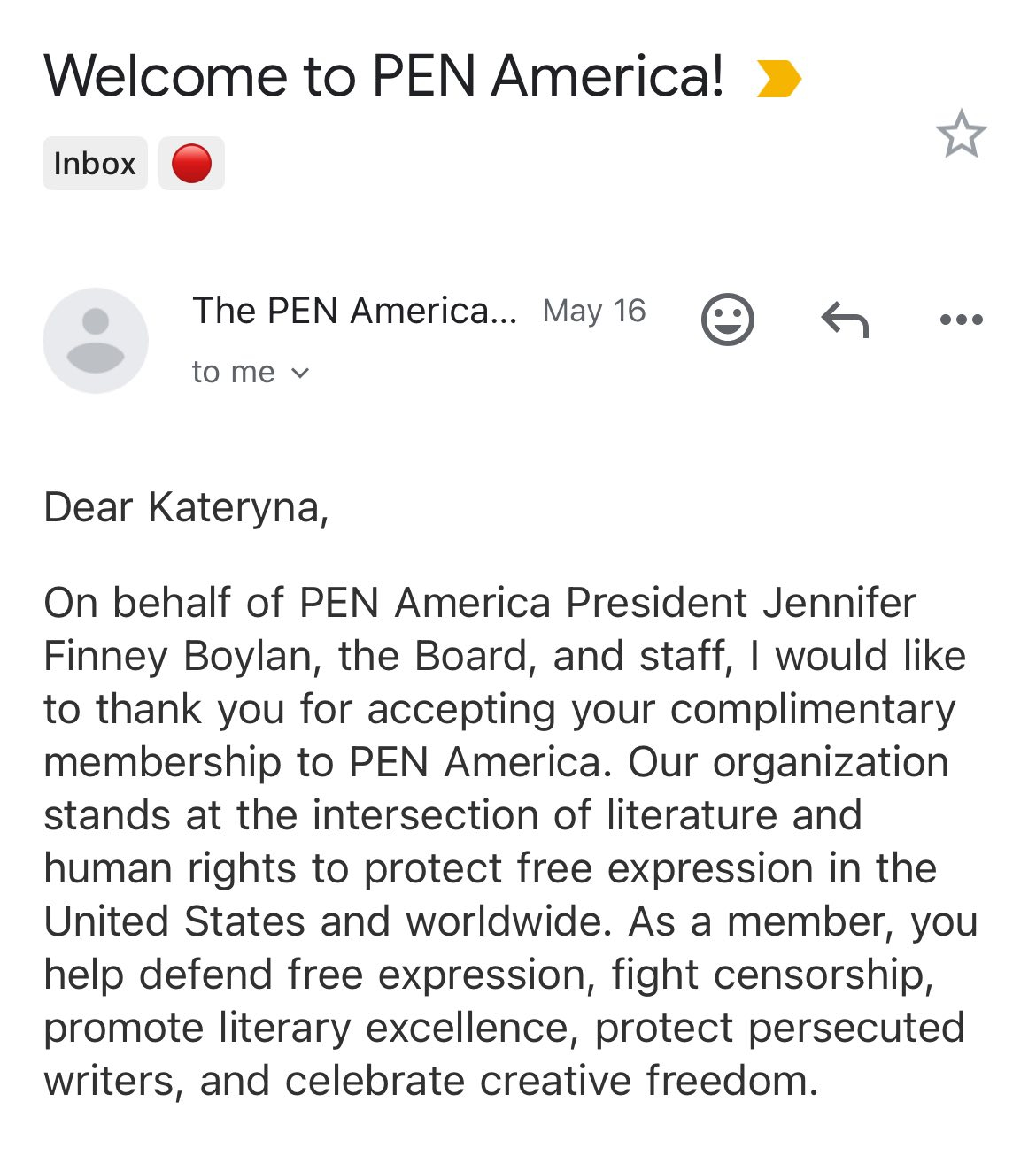Tap the words "fight censorship" in the body
This screenshot has width=1036, height=1156.
point(772,975)
